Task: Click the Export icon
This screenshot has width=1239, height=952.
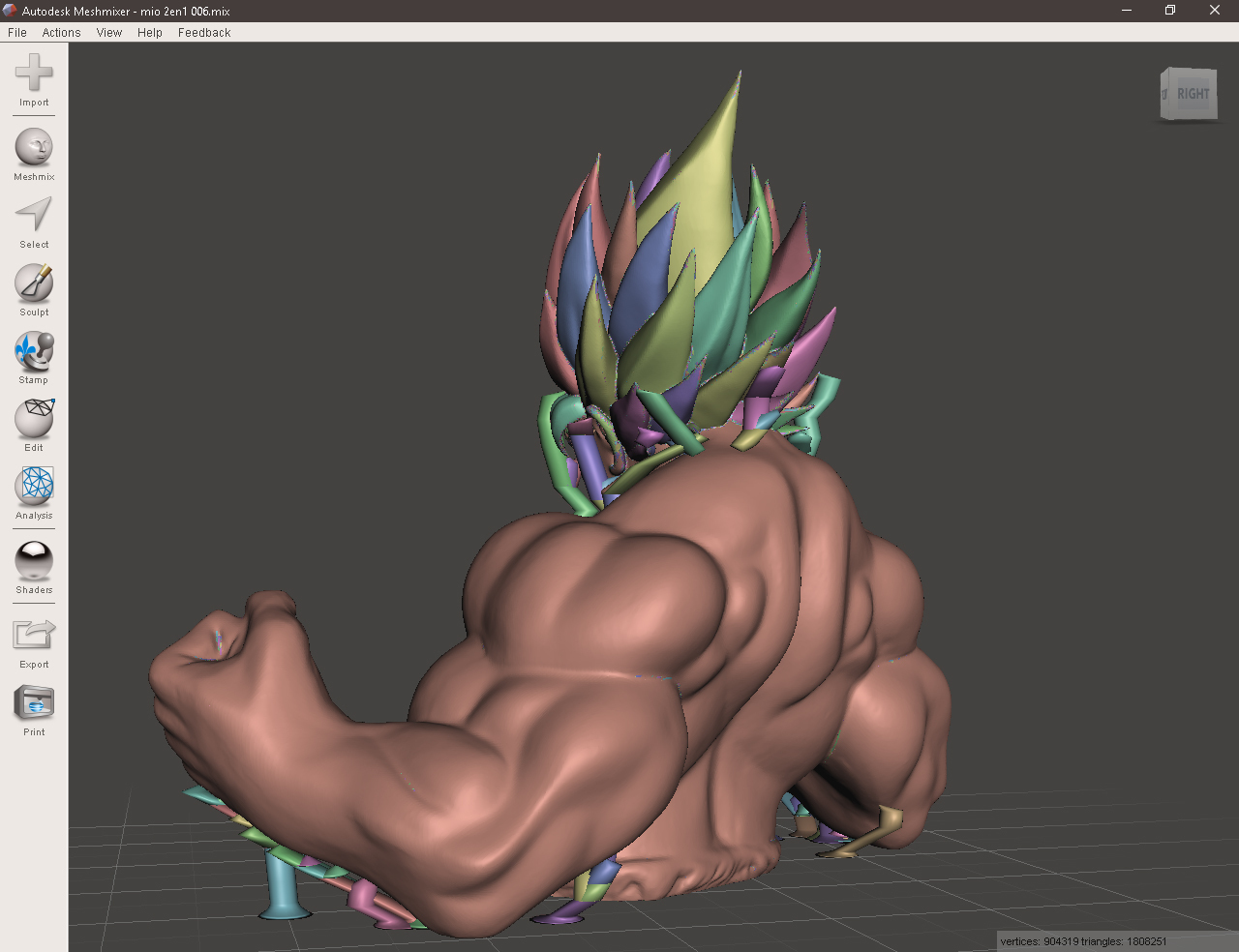Action: pyautogui.click(x=34, y=635)
